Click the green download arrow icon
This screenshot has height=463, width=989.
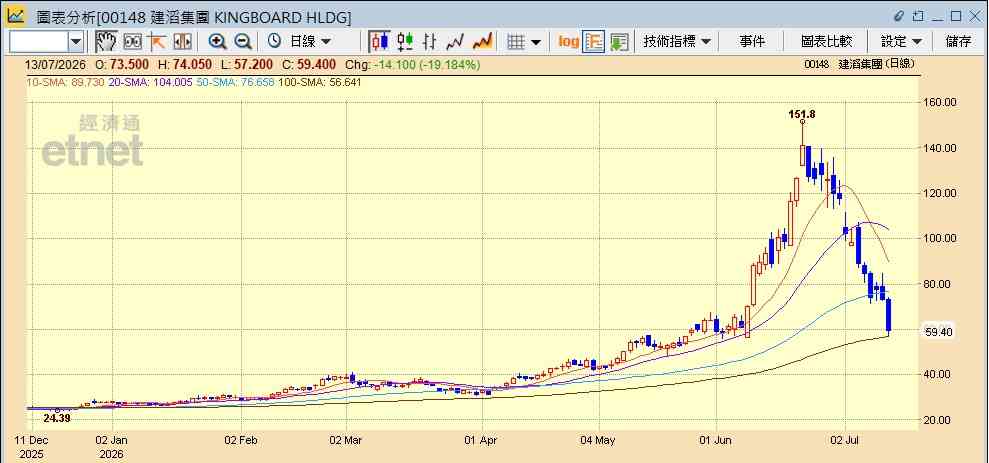619,42
